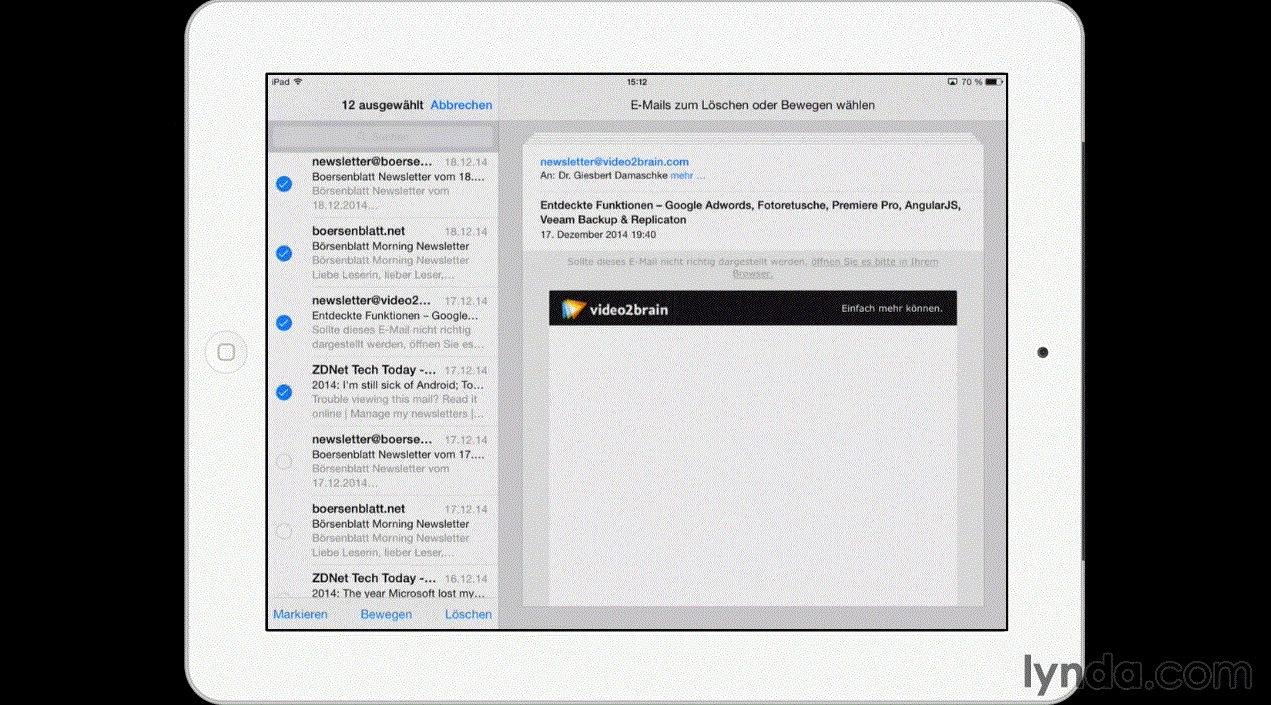This screenshot has height=705, width=1271.
Task: Select the unchecked Boersenblatt Newsletter 17.12.14 circle
Action: point(283,461)
